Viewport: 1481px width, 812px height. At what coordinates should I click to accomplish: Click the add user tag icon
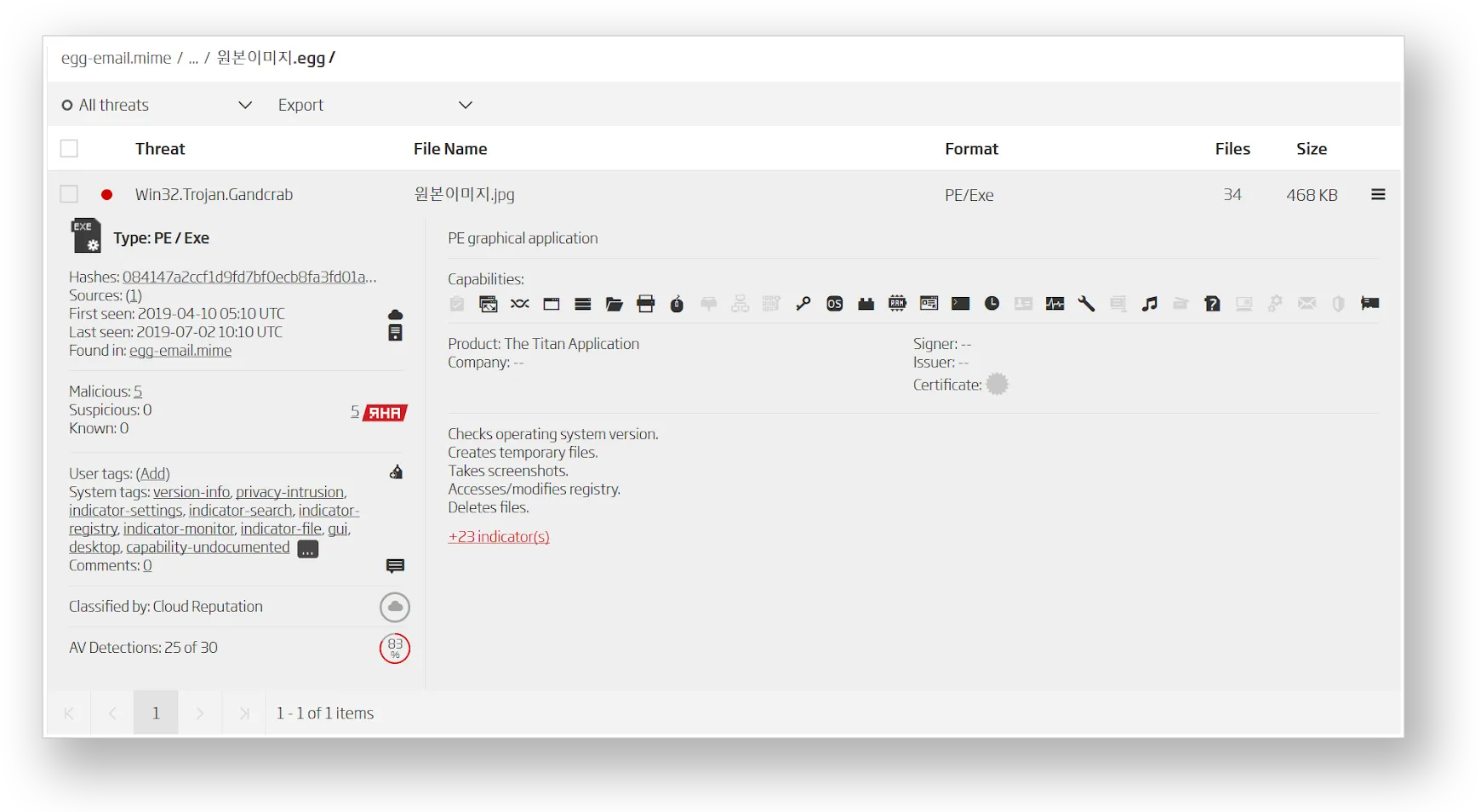click(396, 472)
